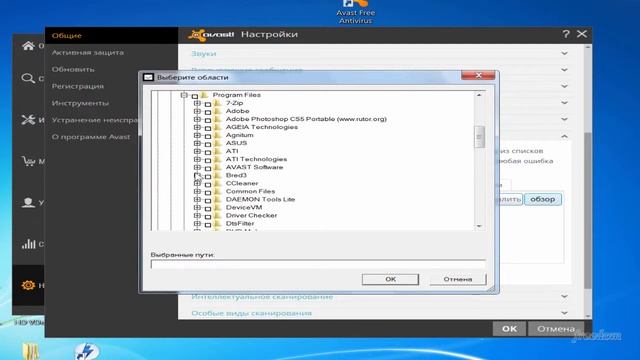Check the Driver Checker checkbox
The width and height of the screenshot is (640, 360).
pos(208,216)
